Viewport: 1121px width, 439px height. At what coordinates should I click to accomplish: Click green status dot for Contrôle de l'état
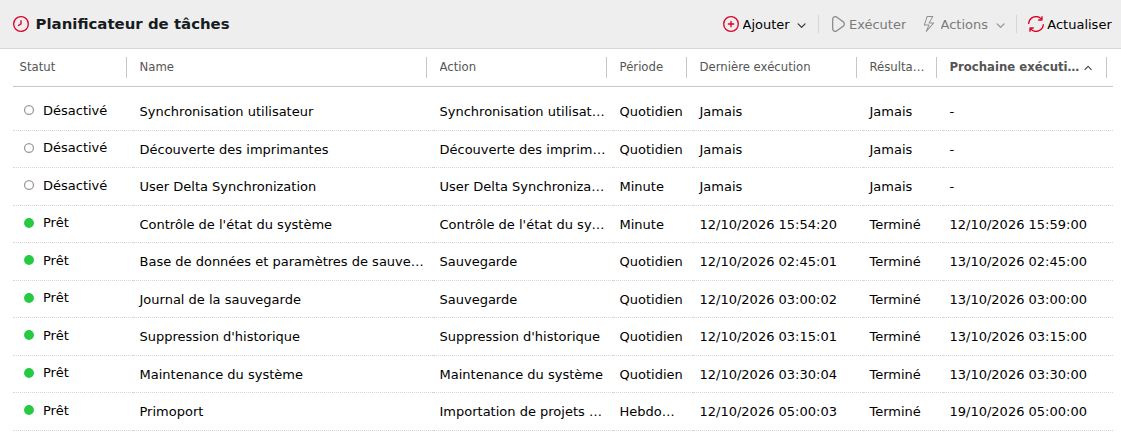29,223
